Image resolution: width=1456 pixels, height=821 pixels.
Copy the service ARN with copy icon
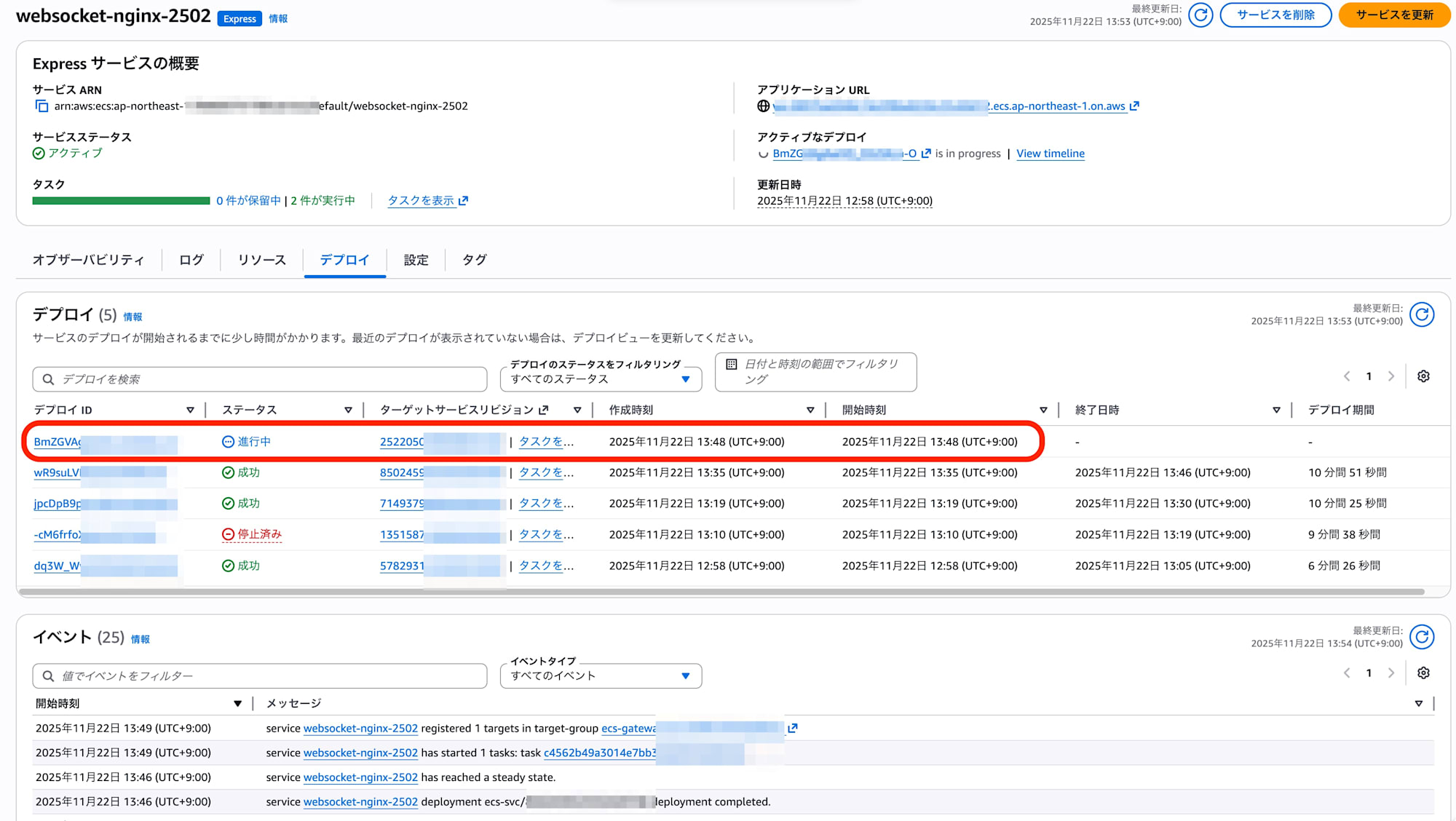click(x=41, y=106)
